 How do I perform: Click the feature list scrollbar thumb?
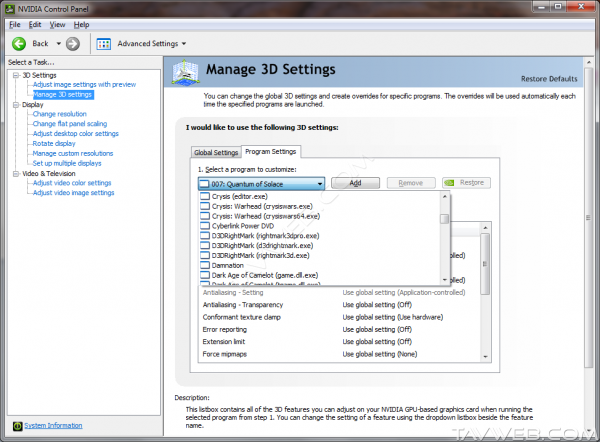tap(485, 264)
